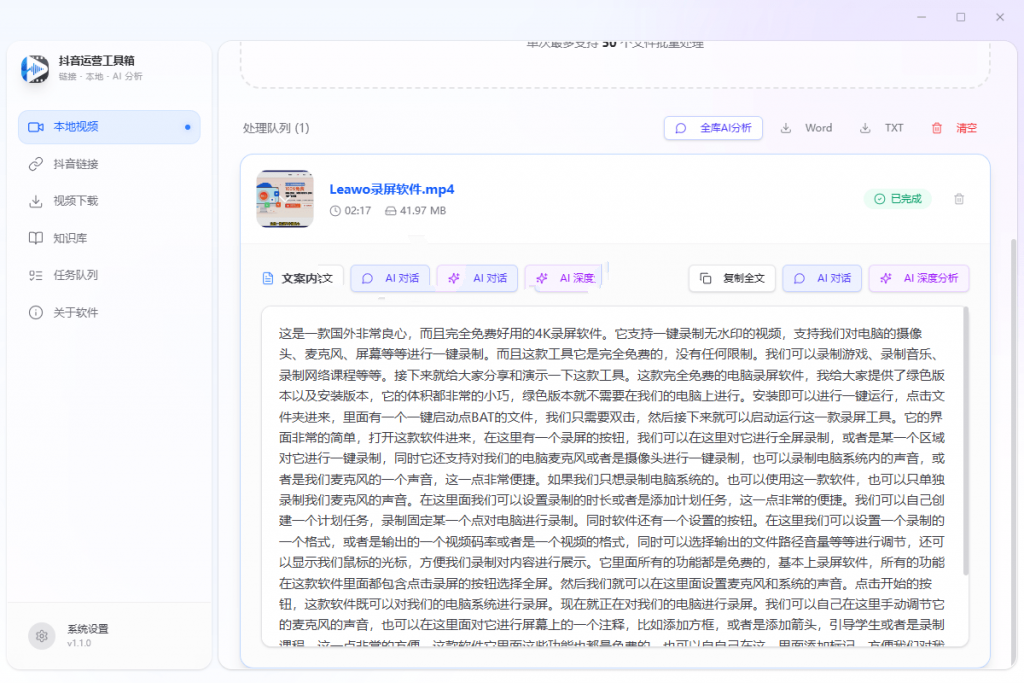Click AI 对话 button beside 文案内文 tab
1024x683 pixels.
(x=391, y=278)
